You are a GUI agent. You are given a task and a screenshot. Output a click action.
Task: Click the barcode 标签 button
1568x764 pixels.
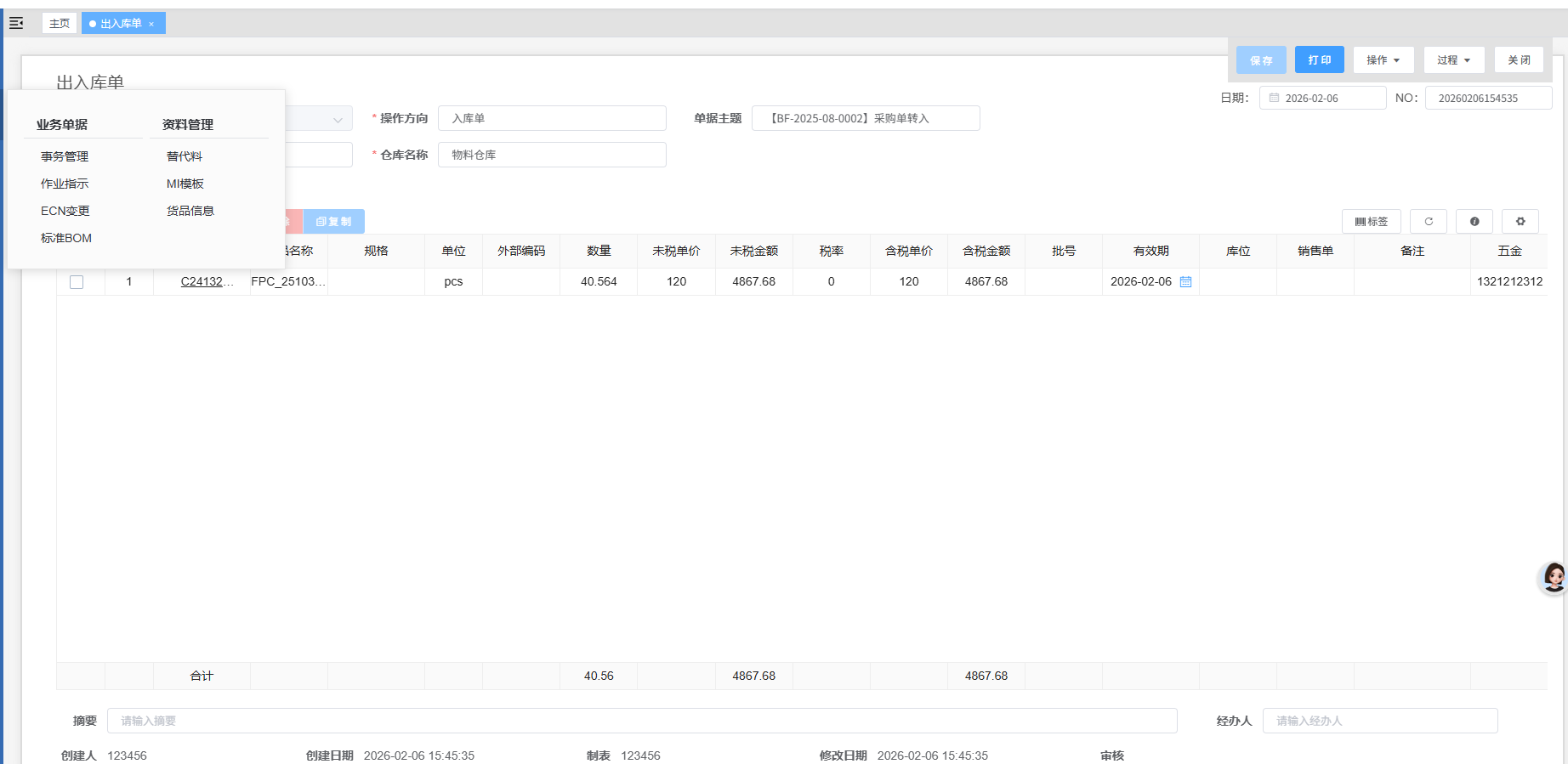tap(1371, 222)
